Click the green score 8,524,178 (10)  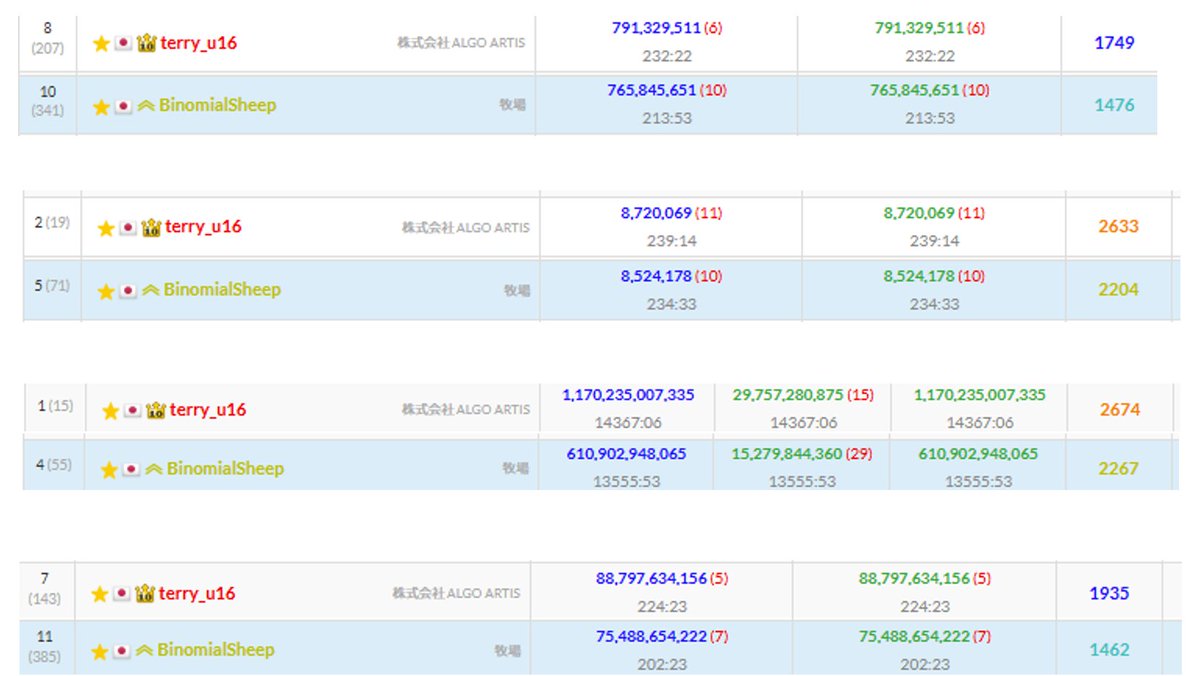point(933,276)
